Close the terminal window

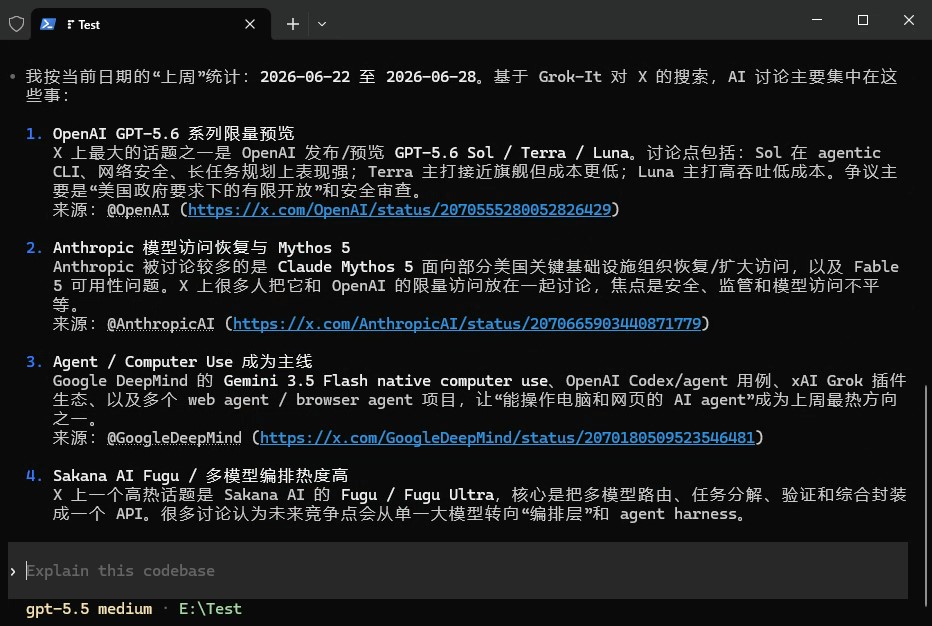tap(909, 20)
